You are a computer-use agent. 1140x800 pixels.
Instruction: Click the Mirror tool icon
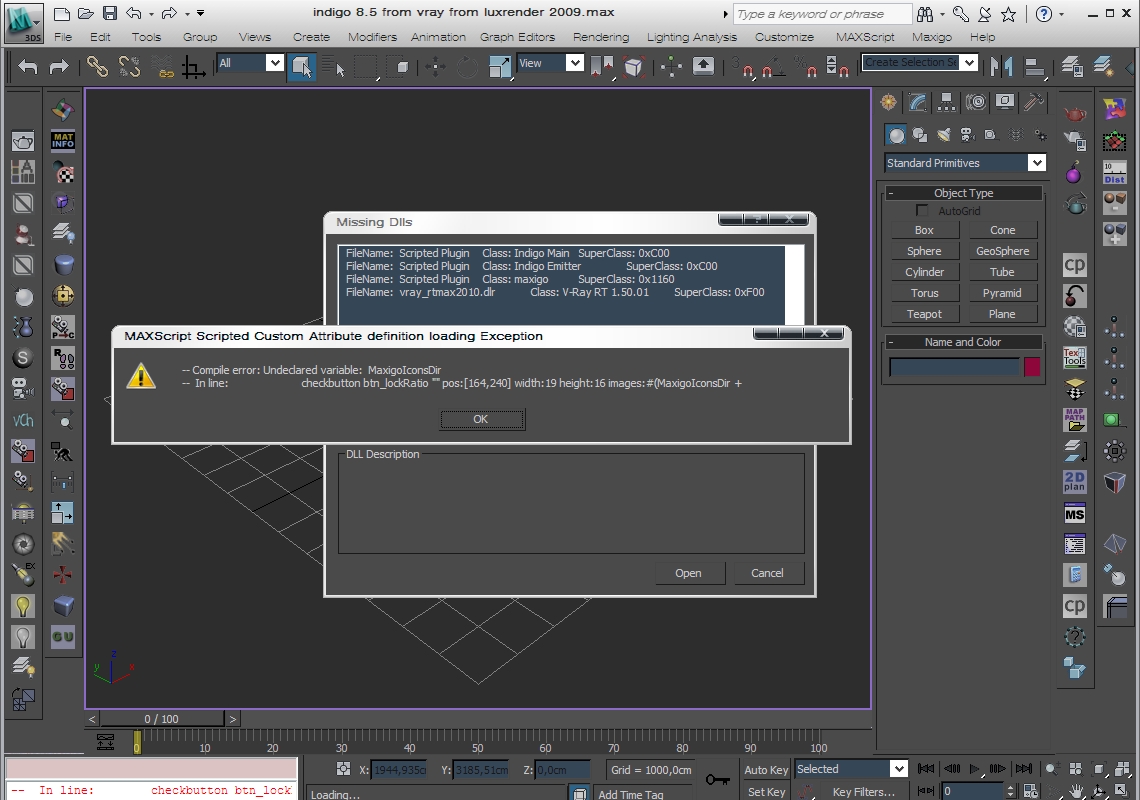(1001, 67)
